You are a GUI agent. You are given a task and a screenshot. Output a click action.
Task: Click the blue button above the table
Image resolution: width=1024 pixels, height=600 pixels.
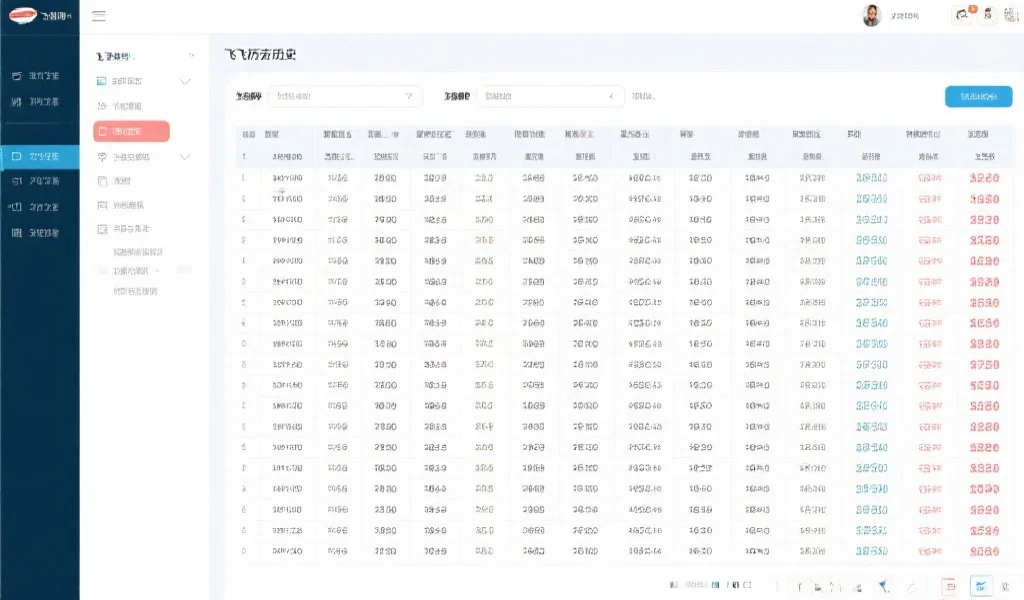click(978, 97)
